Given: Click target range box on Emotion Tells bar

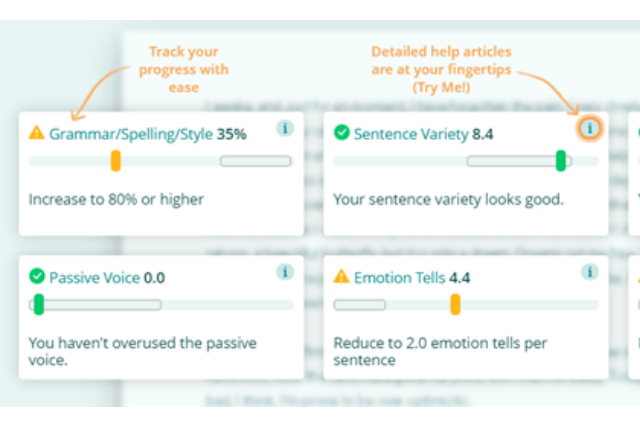Looking at the screenshot, I should pyautogui.click(x=360, y=305).
